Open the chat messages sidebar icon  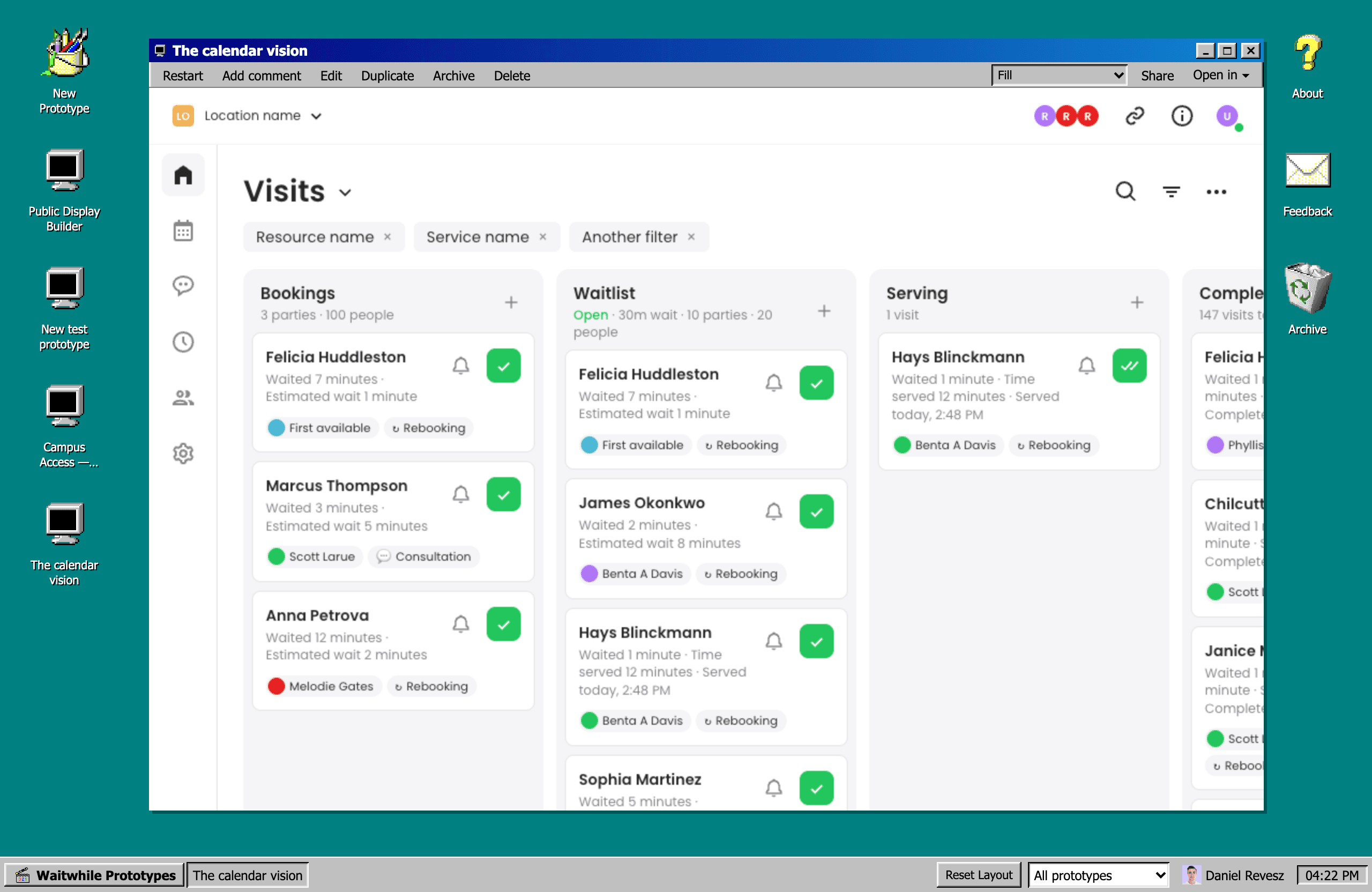coord(183,286)
